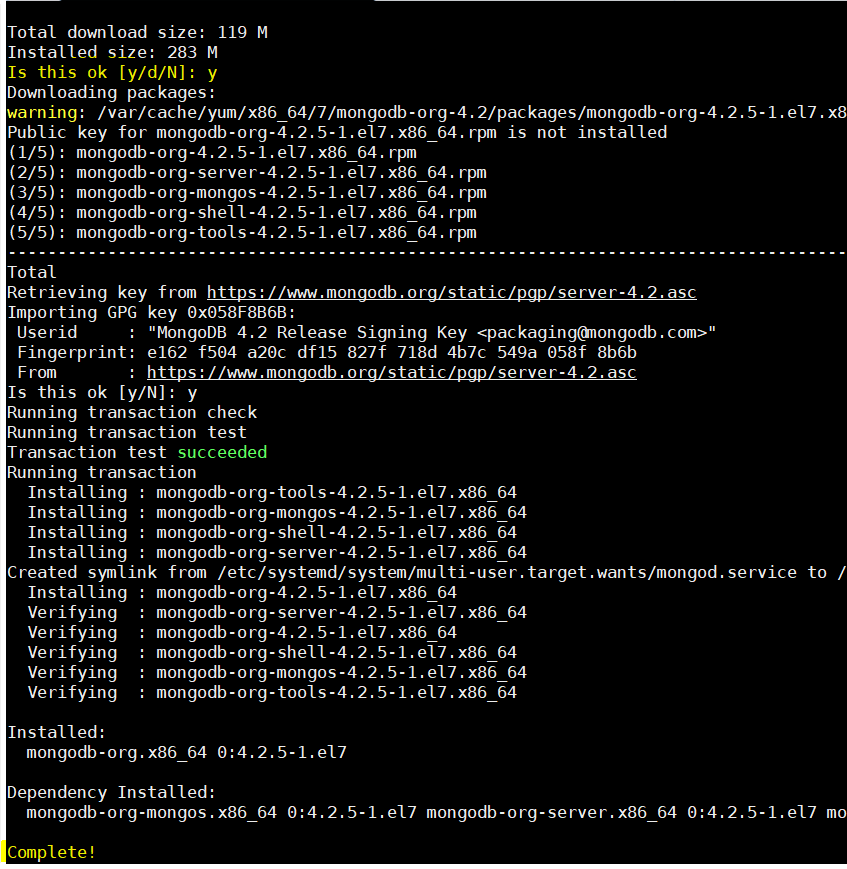The width and height of the screenshot is (847, 869).
Task: Click 'Installing : mongodb-org-shell-4.2.5-1.el7.x86_64'
Action: click(x=272, y=532)
